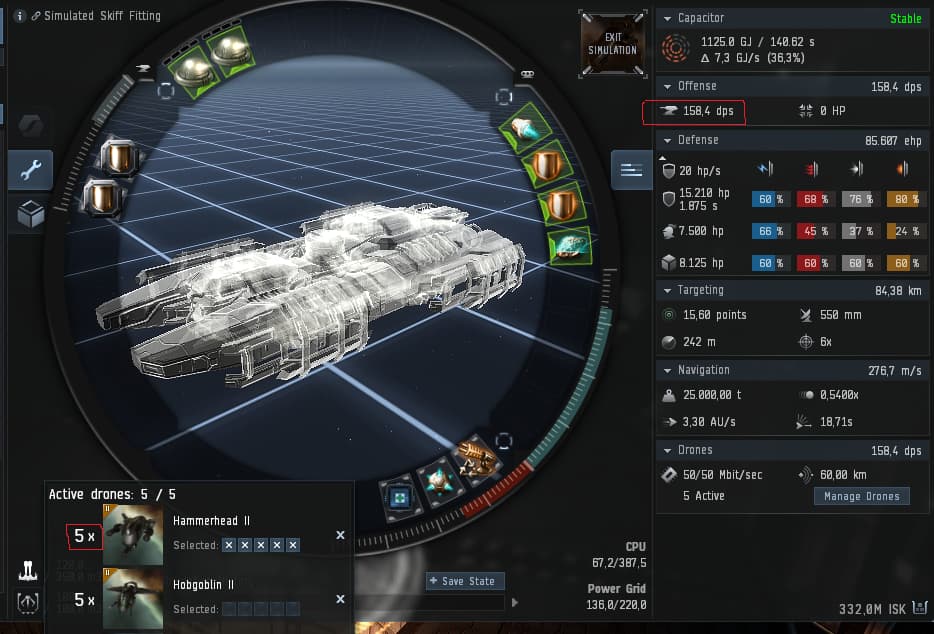The height and width of the screenshot is (634, 934).
Task: Toggle the first Hobgoblin II selected box
Action: point(229,609)
